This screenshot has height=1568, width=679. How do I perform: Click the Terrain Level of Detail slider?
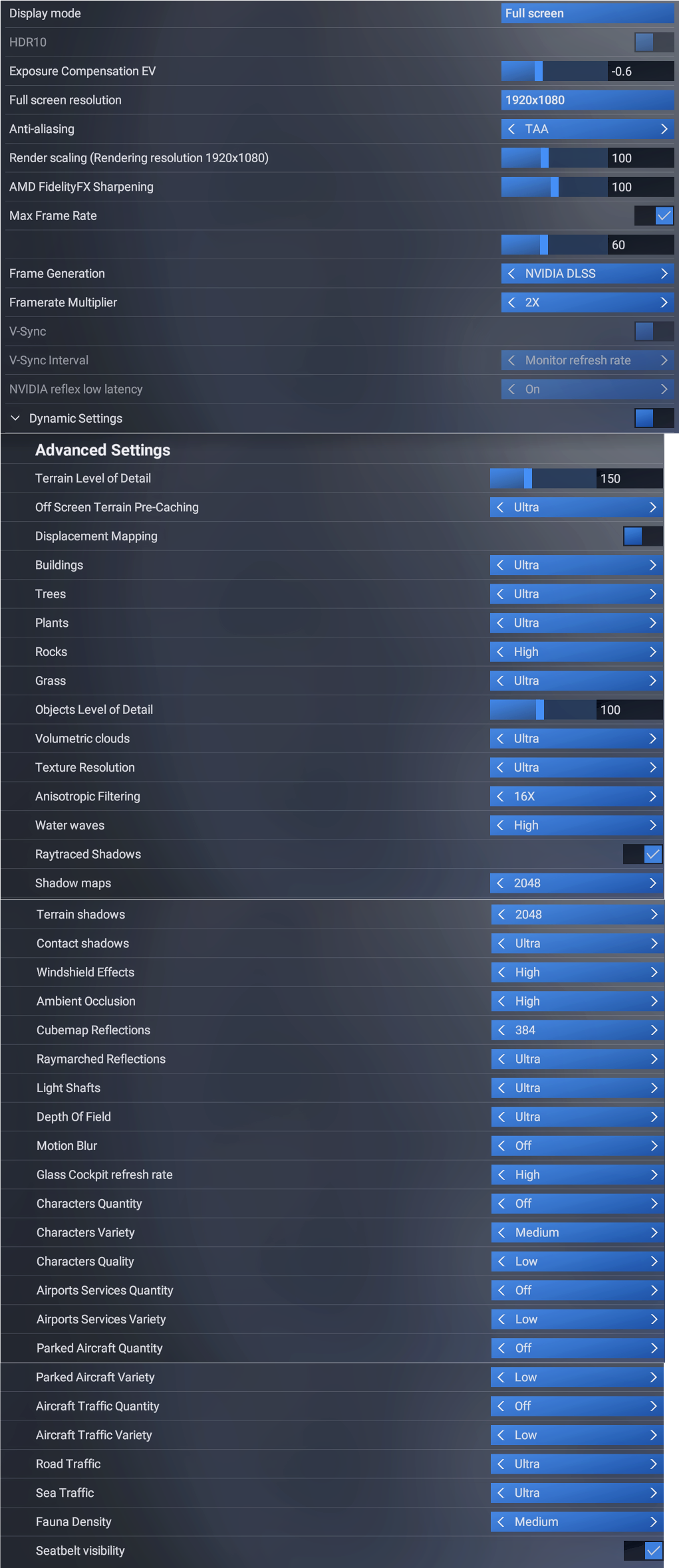tap(543, 479)
